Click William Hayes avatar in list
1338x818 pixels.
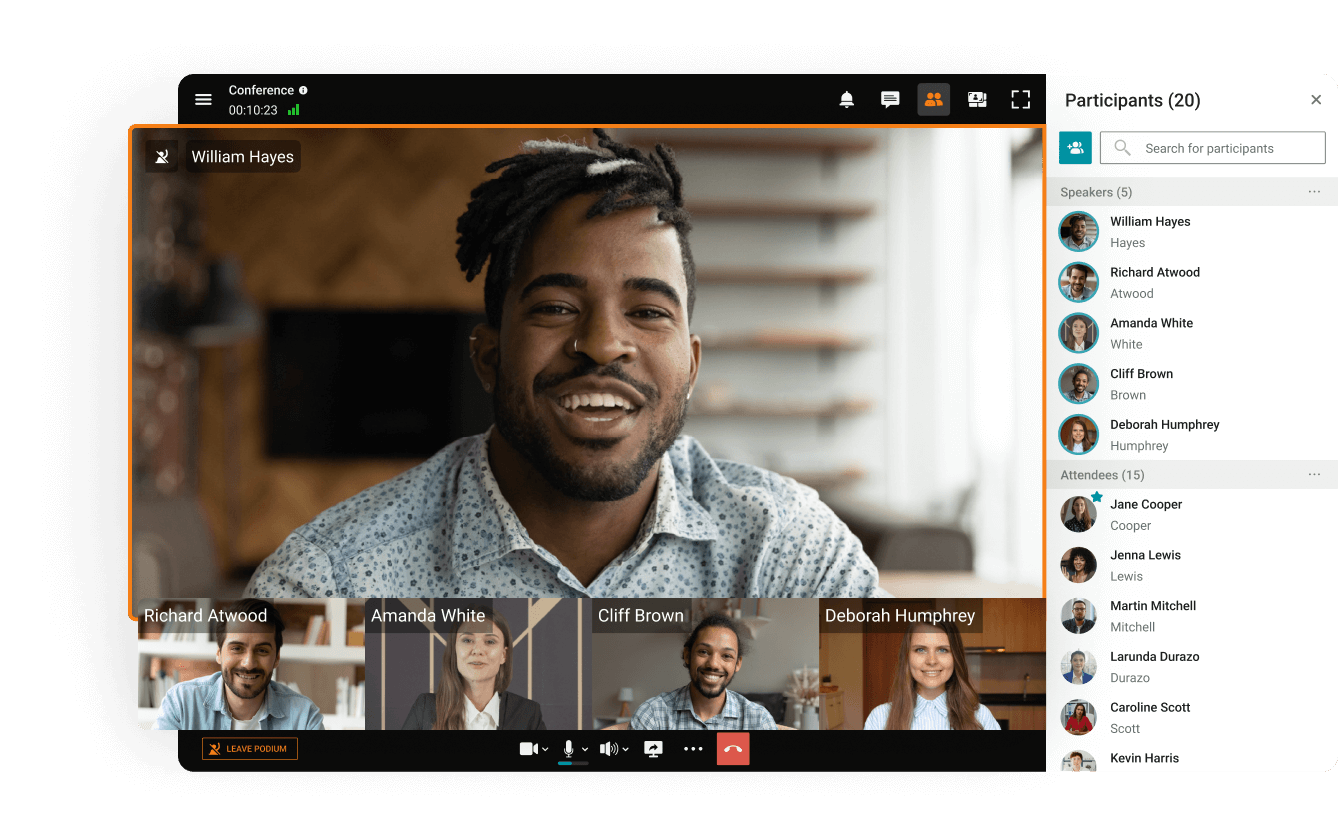click(1079, 232)
